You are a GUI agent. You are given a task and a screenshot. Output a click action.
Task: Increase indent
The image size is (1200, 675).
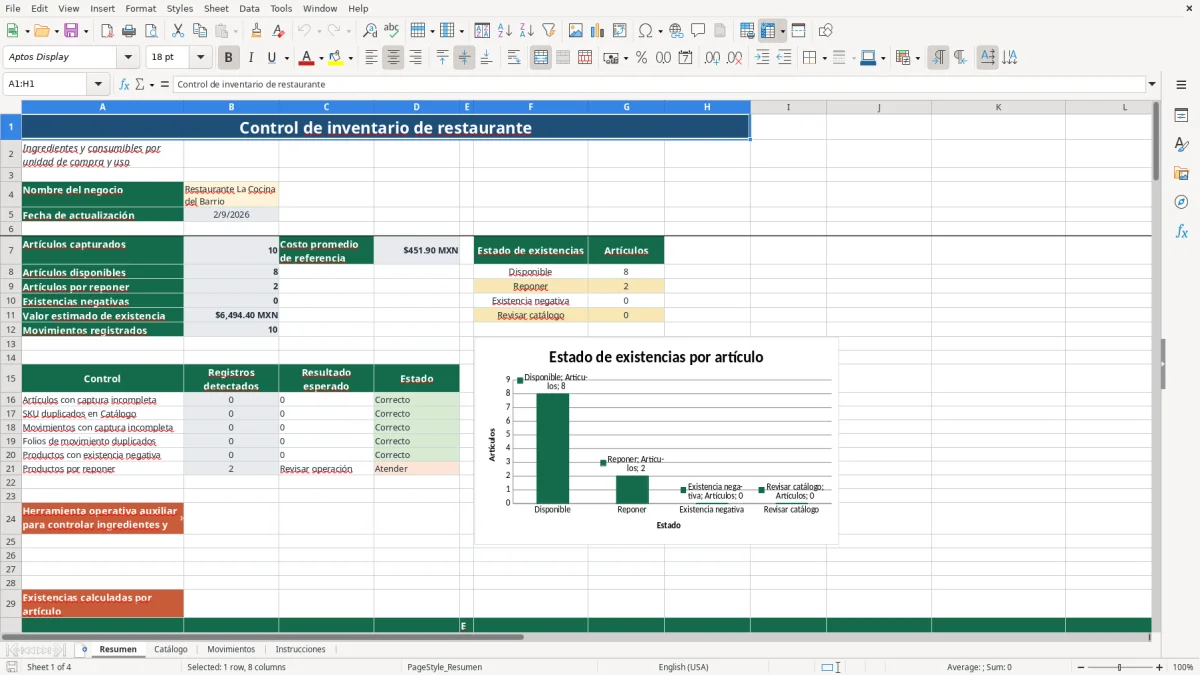point(762,58)
